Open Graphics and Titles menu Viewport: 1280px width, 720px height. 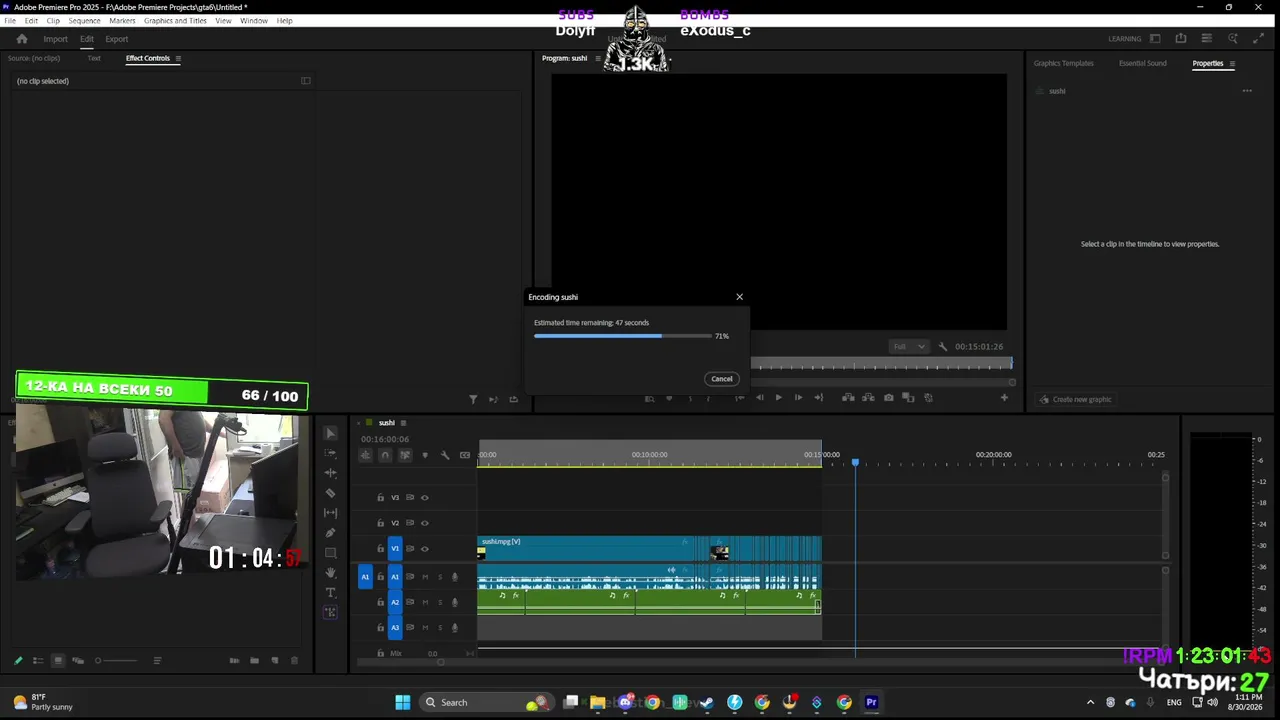click(x=175, y=20)
